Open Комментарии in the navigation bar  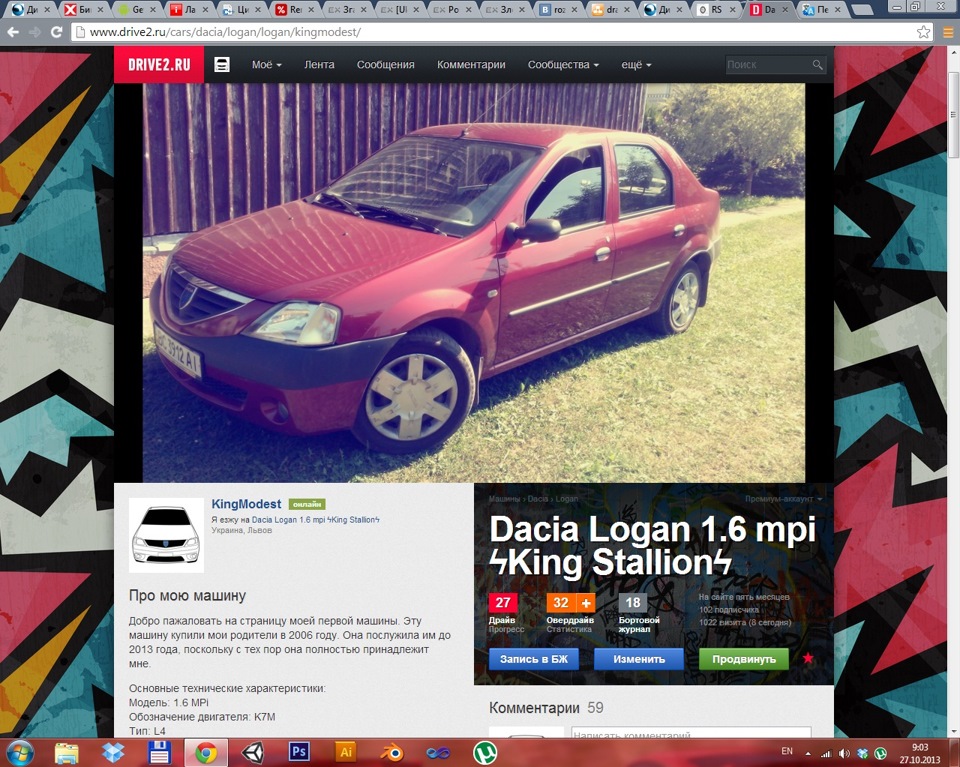coord(471,64)
